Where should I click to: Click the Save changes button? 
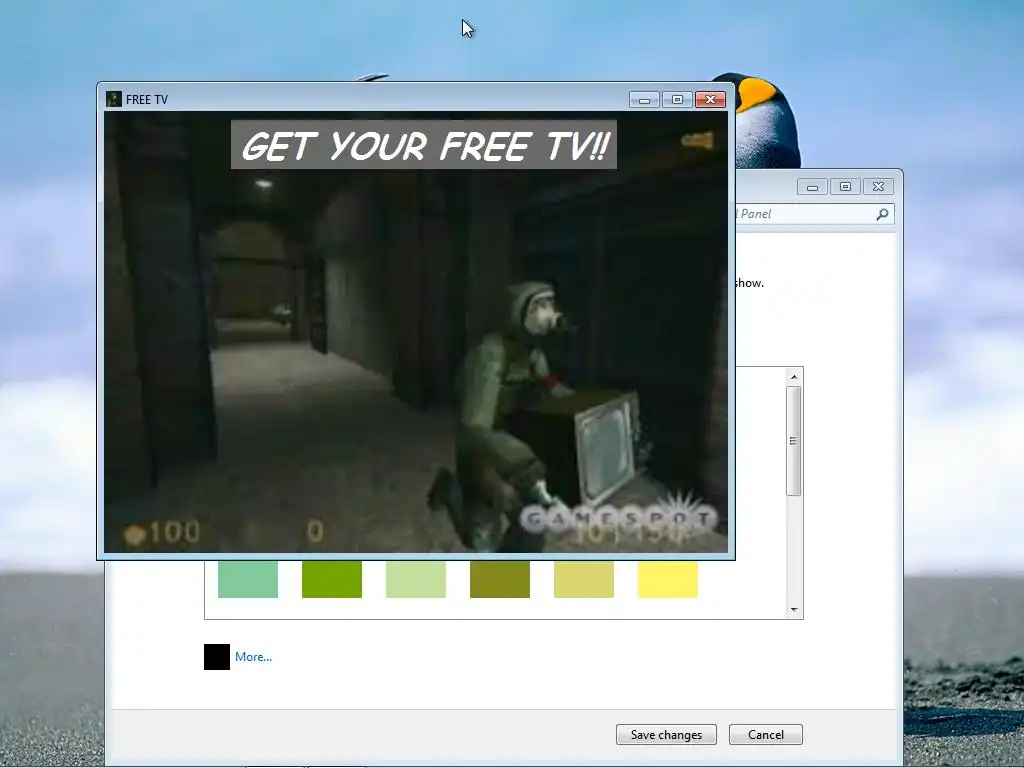tap(666, 735)
